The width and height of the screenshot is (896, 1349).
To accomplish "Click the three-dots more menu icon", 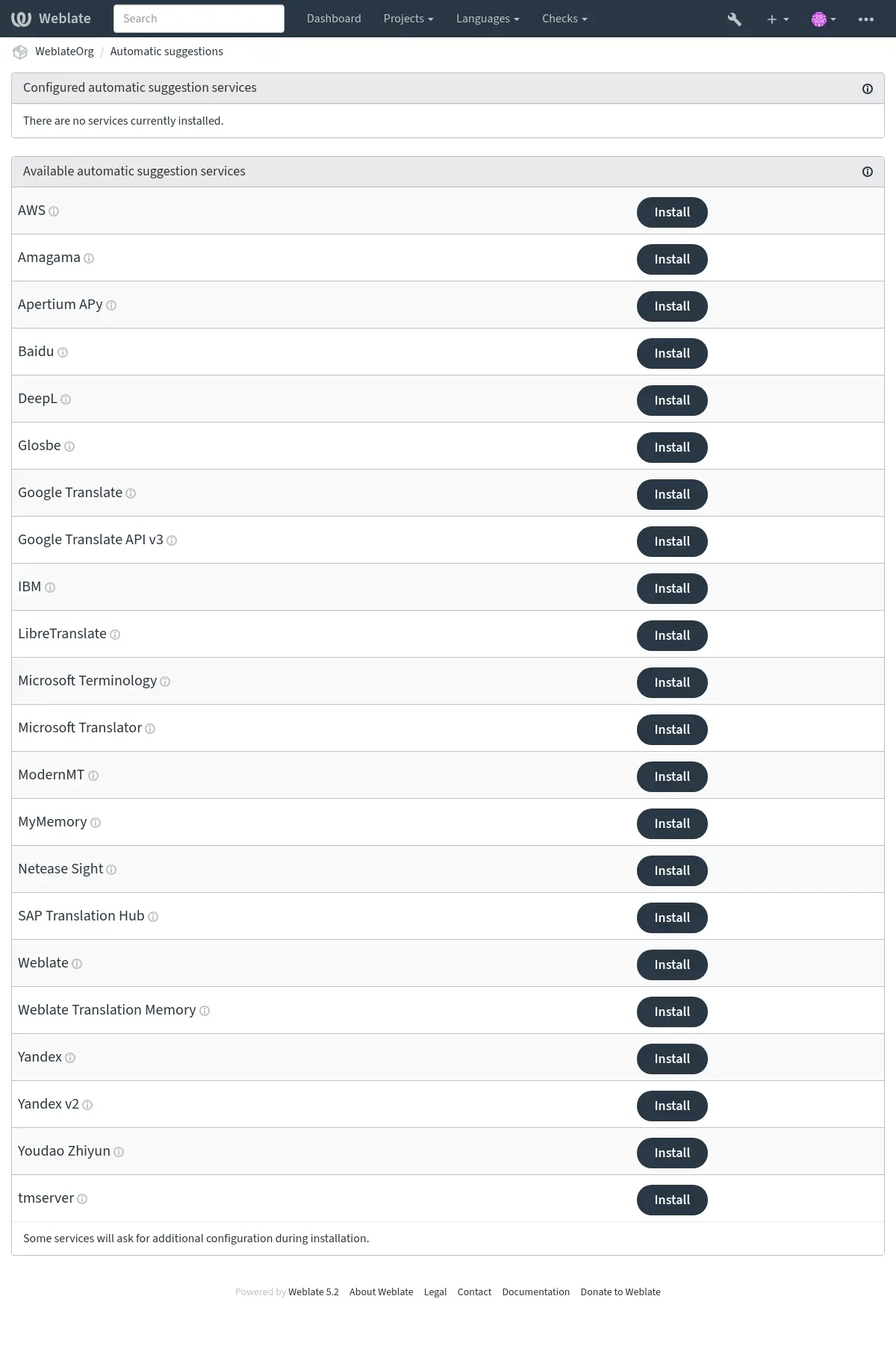I will (866, 19).
